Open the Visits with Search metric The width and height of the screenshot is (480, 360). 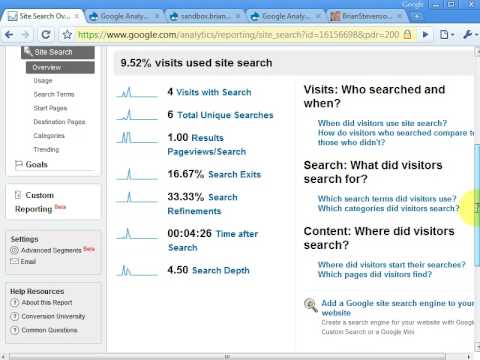214,92
